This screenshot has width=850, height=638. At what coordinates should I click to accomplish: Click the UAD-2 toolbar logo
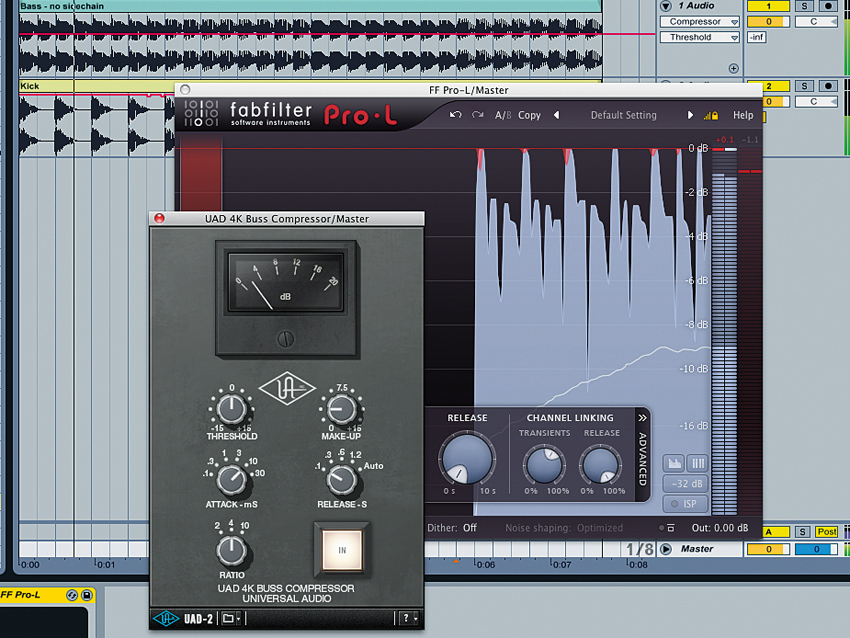click(x=183, y=618)
